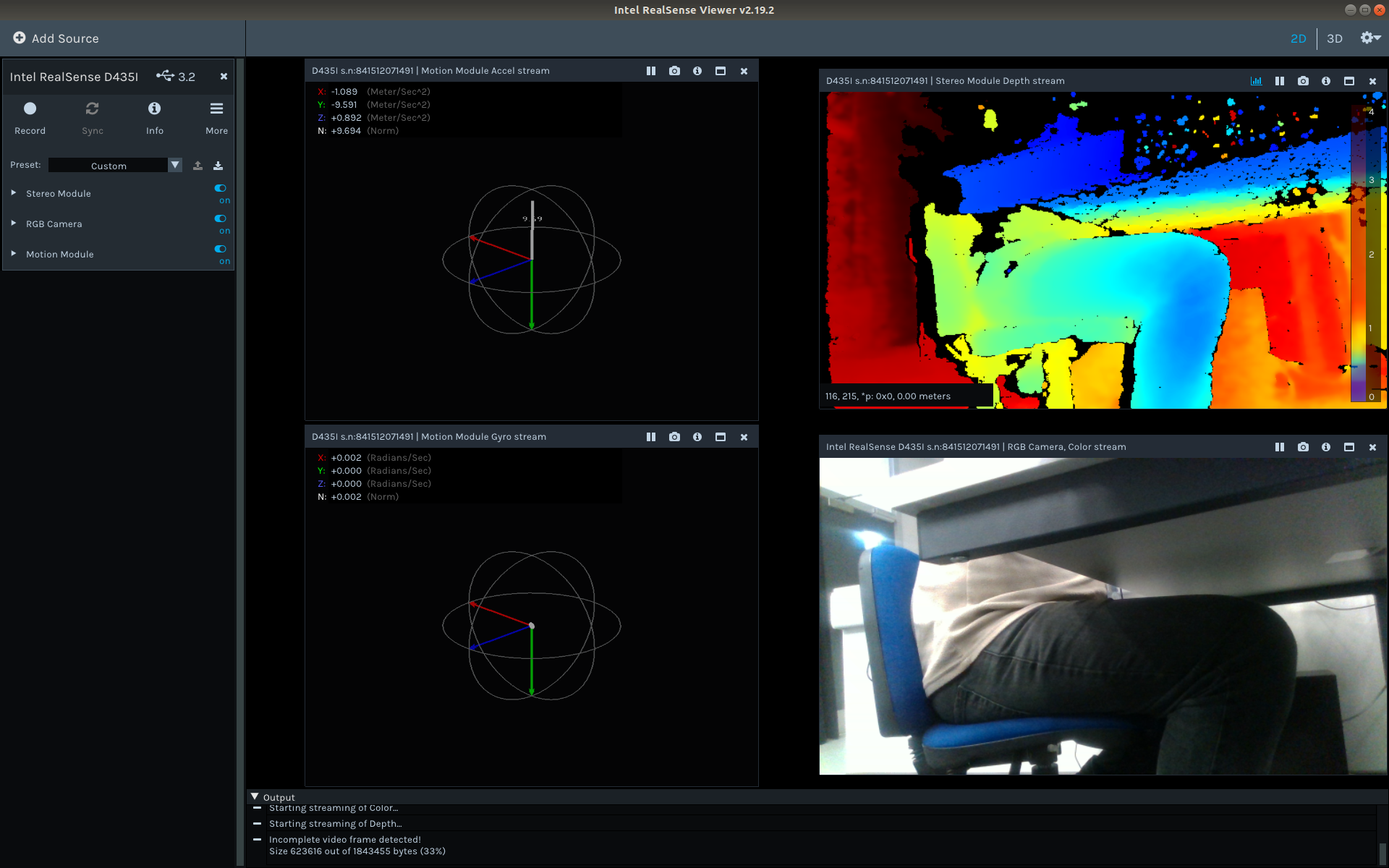Disable the RGB Camera toggle
Image resolution: width=1389 pixels, height=868 pixels.
click(x=220, y=218)
